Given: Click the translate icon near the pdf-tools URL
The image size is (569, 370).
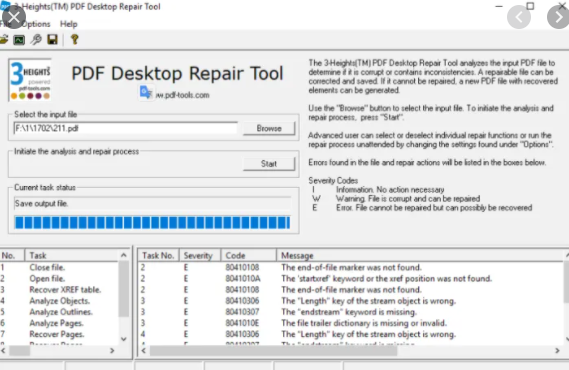Looking at the screenshot, I should coord(146,93).
